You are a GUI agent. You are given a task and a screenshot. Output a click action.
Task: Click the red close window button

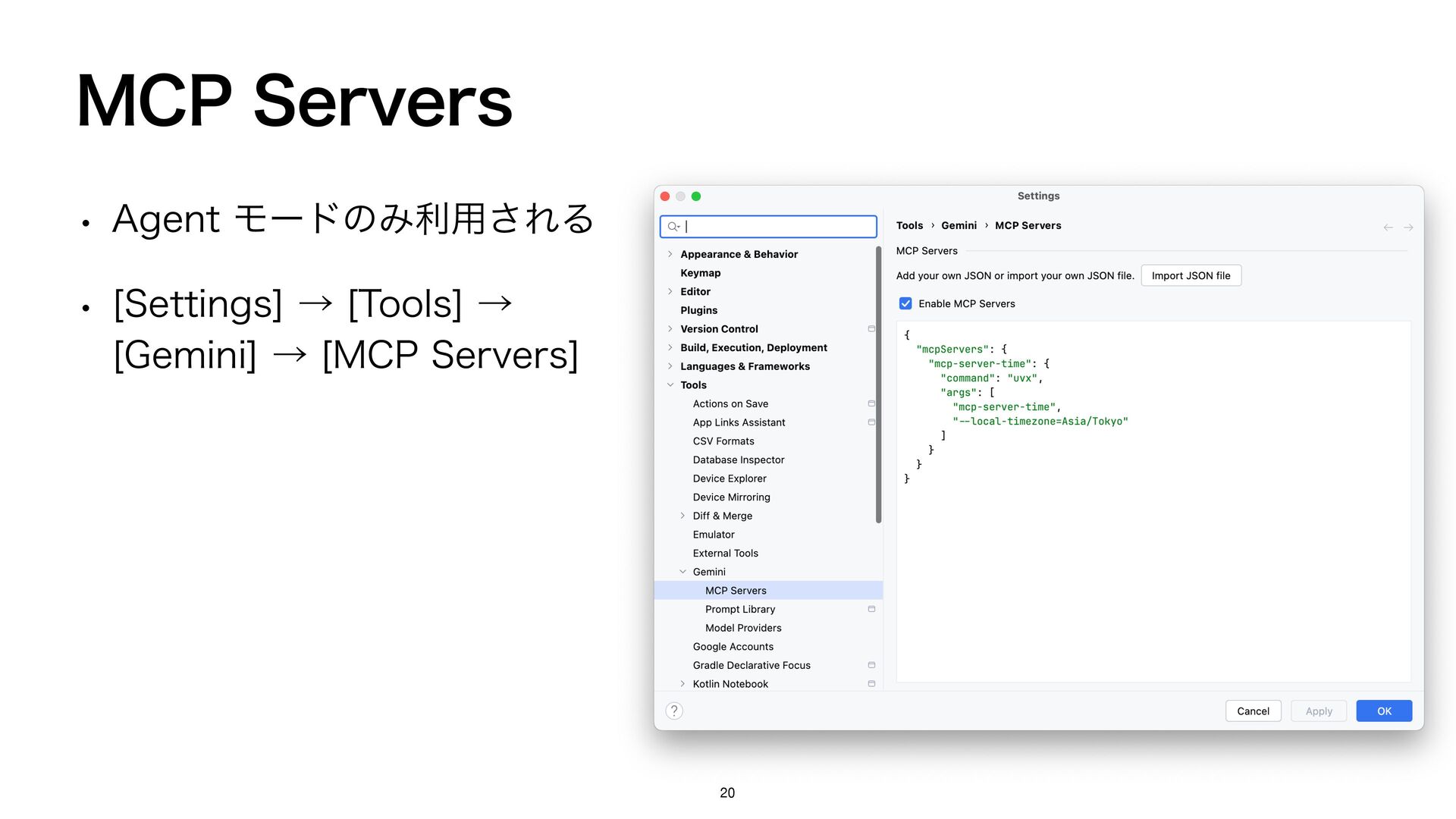[x=665, y=196]
